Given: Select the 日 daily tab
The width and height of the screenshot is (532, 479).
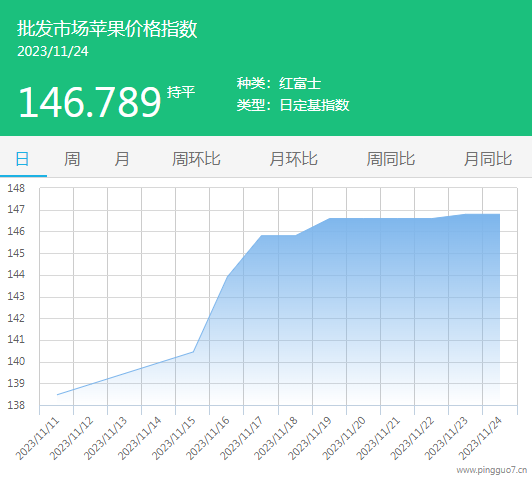Looking at the screenshot, I should coord(22,159).
